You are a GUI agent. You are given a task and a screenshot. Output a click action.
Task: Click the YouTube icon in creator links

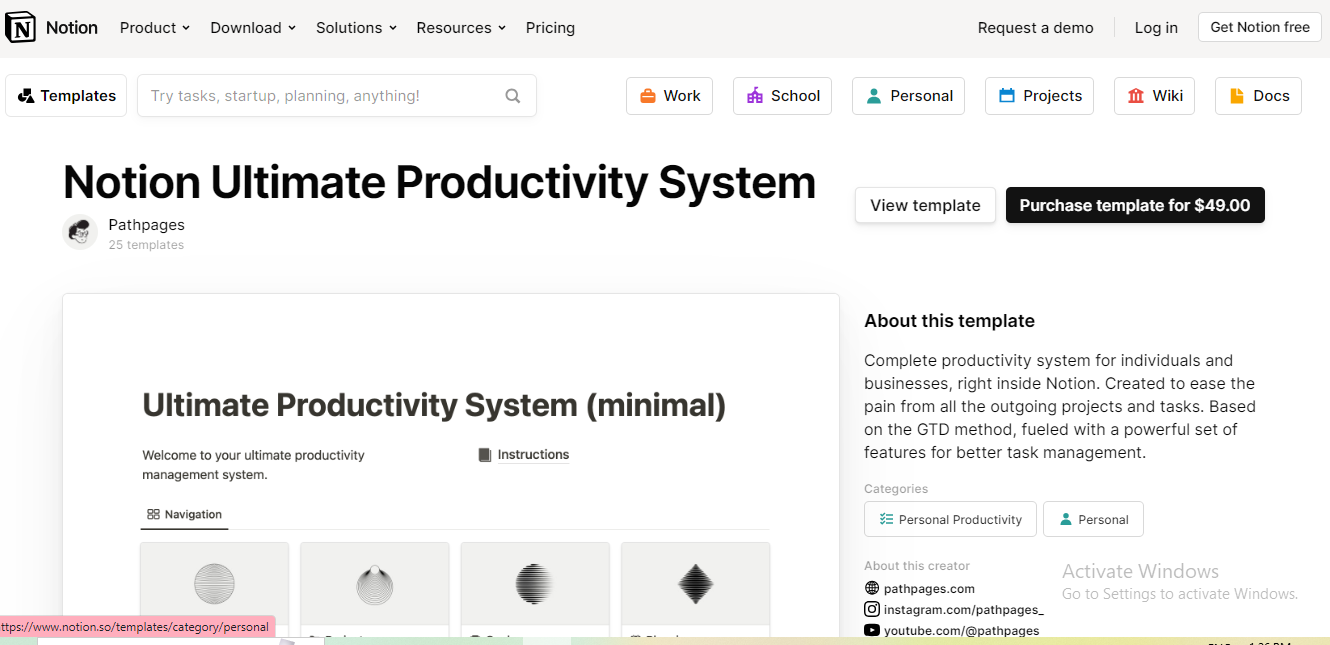pos(872,630)
